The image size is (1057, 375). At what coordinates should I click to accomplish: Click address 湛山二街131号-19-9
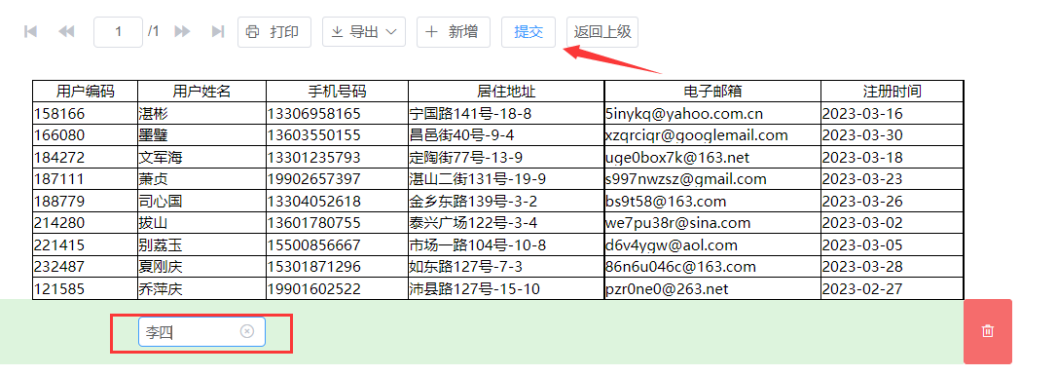pos(506,179)
